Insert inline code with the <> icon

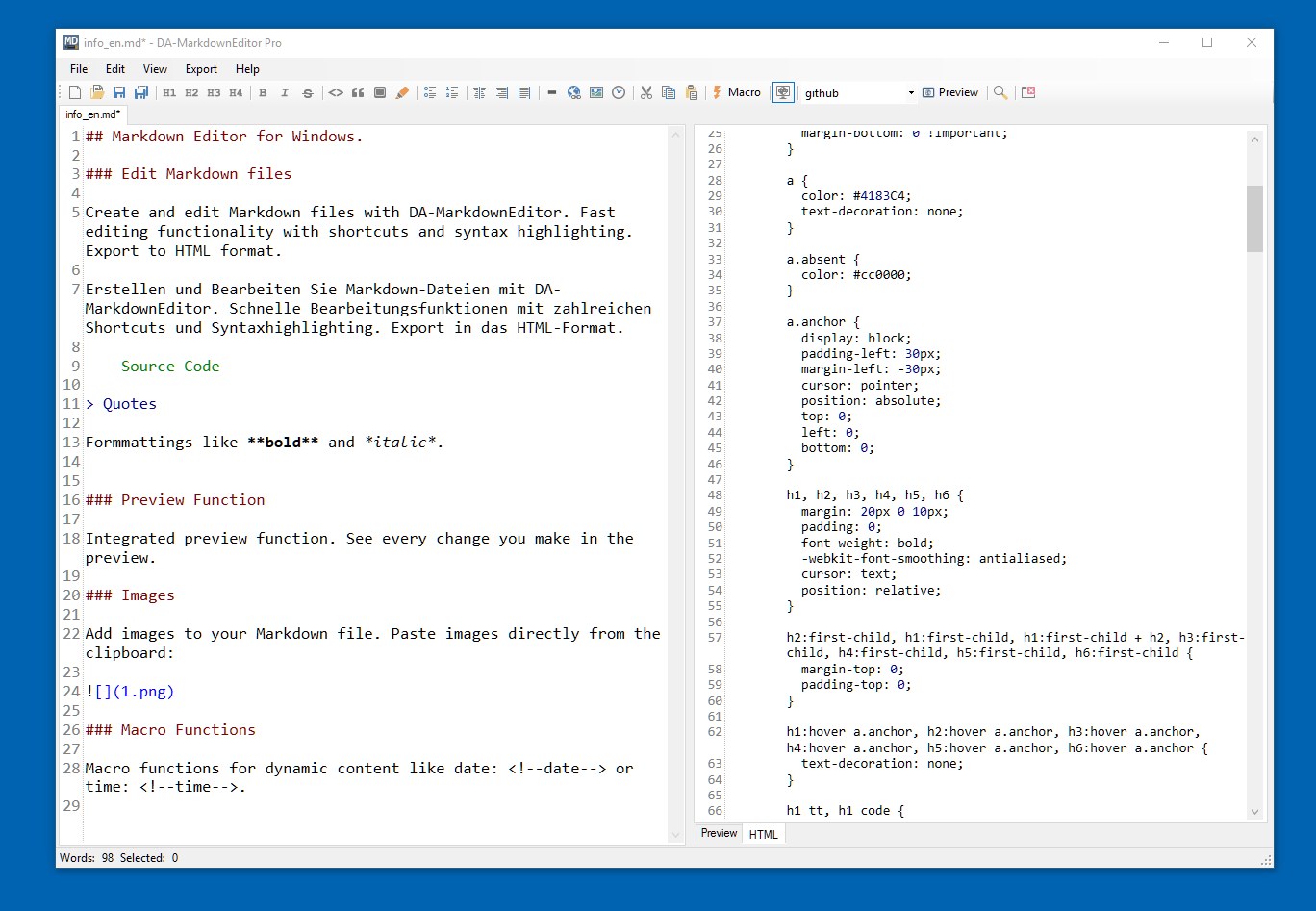(x=336, y=92)
